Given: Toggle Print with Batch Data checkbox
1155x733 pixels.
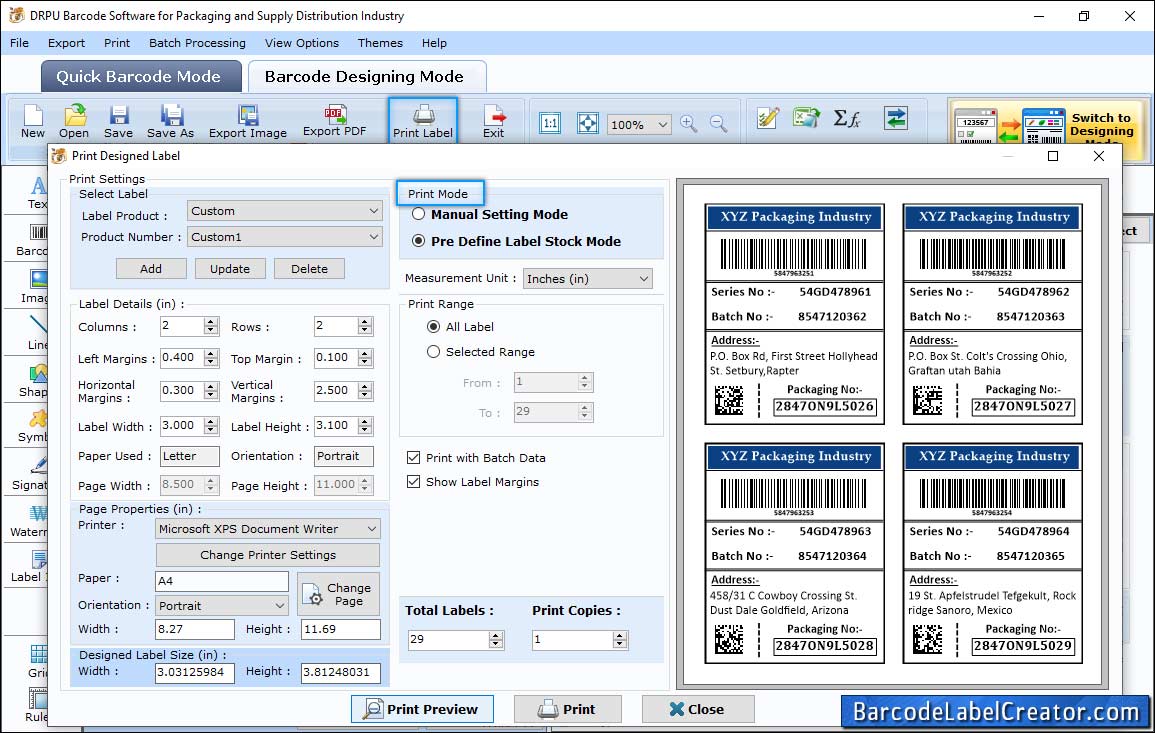Looking at the screenshot, I should 413,457.
